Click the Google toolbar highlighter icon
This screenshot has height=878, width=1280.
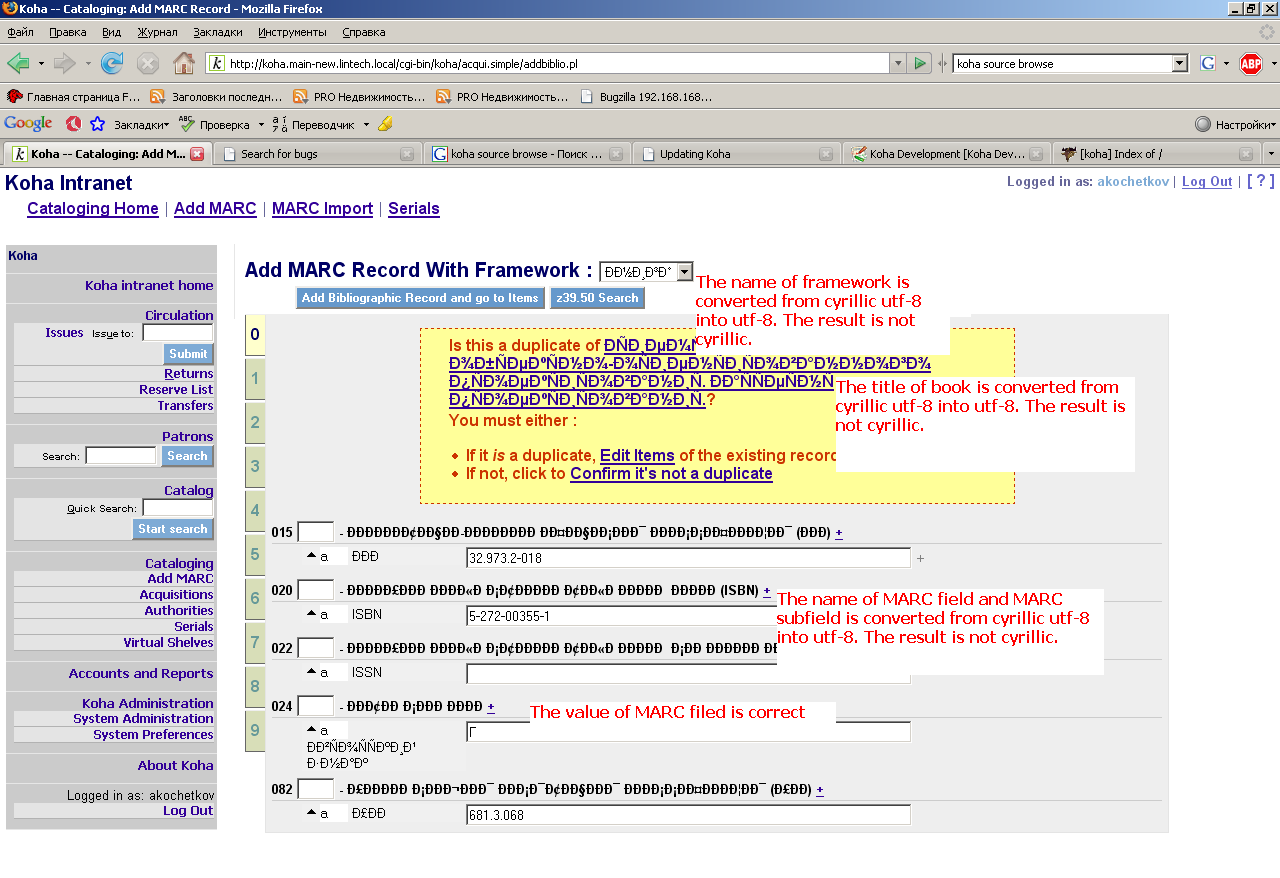pos(385,125)
